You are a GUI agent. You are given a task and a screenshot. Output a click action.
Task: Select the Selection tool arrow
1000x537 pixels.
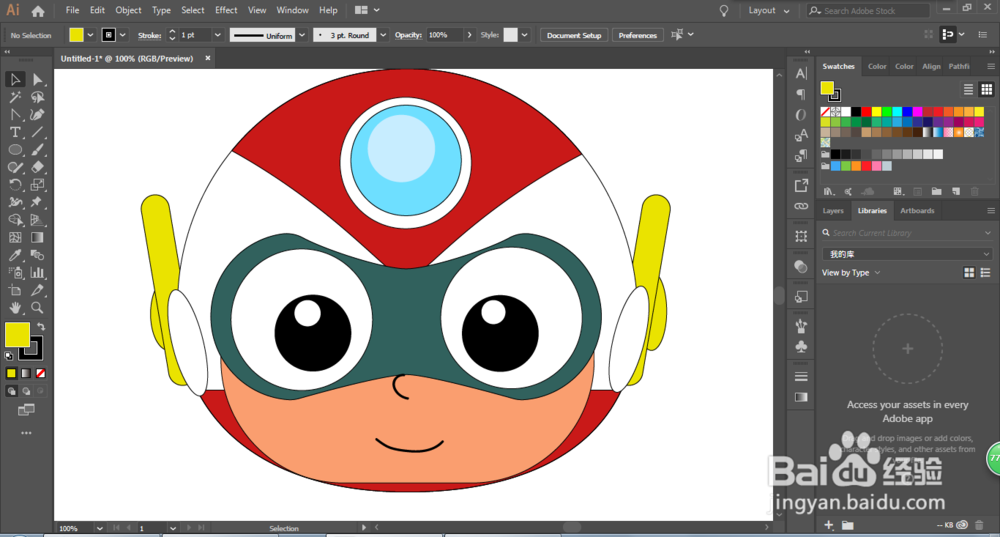tap(15, 79)
